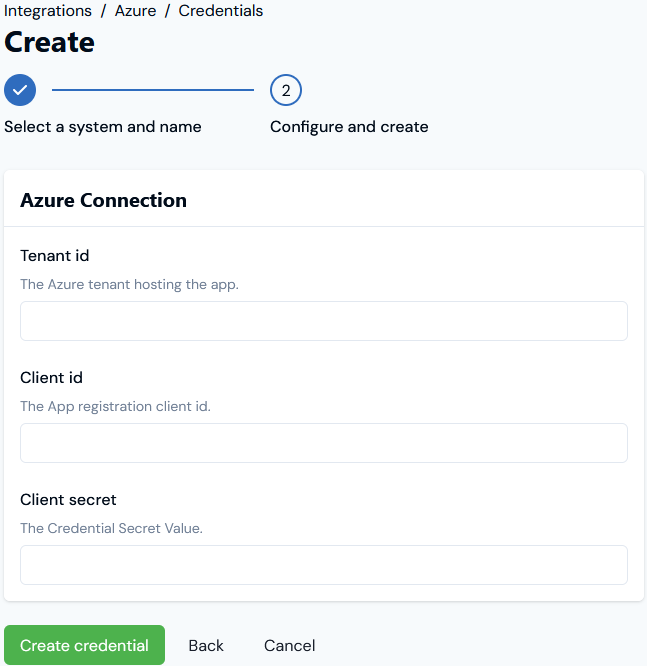647x666 pixels.
Task: Go back with the Back button
Action: point(206,646)
